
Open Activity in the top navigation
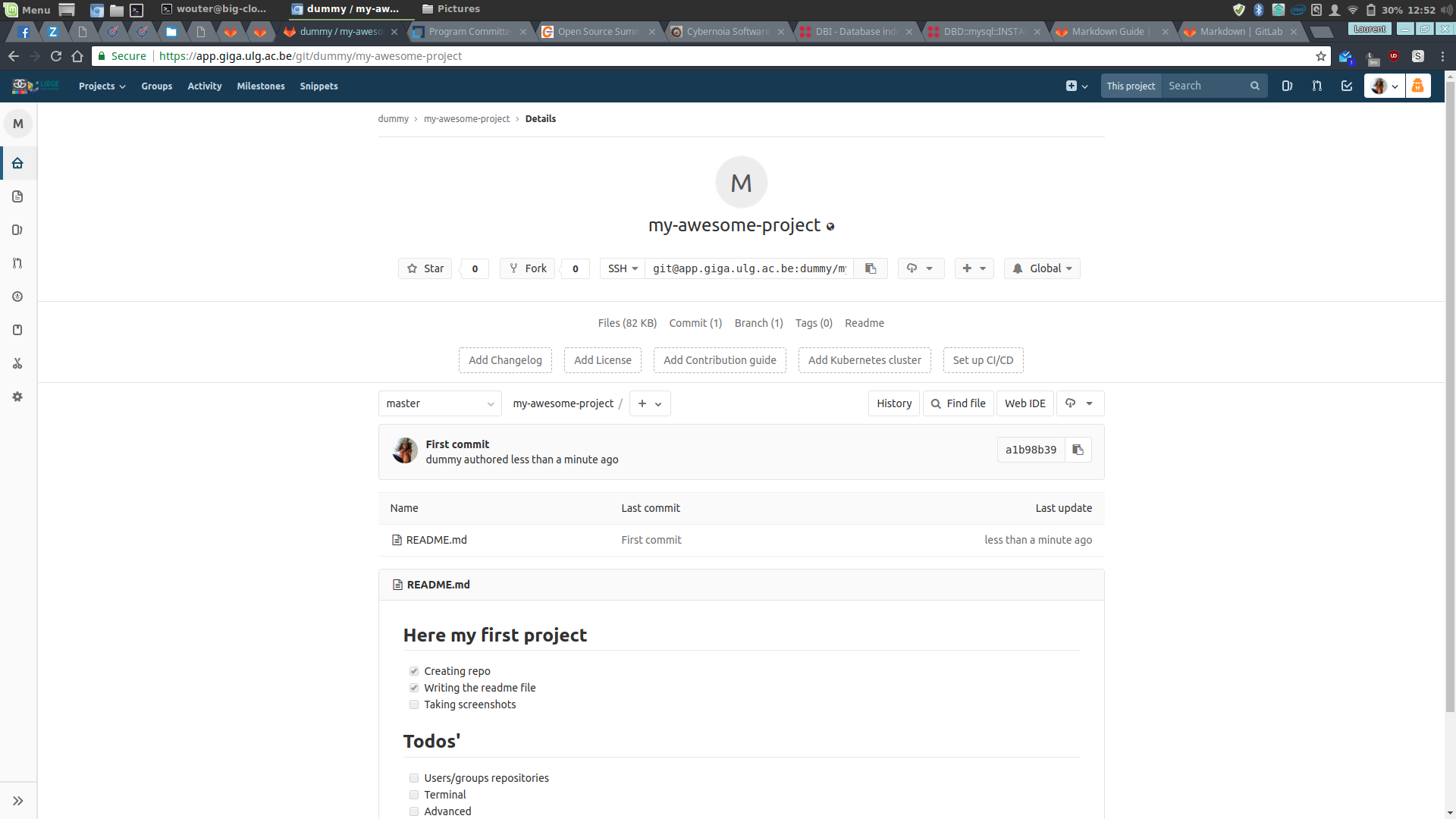[x=205, y=86]
